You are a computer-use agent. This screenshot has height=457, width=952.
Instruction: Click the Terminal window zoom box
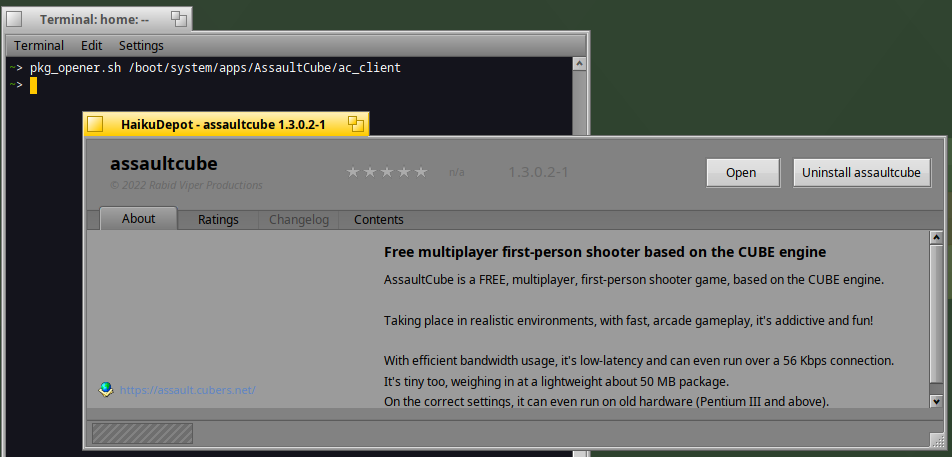click(x=178, y=19)
